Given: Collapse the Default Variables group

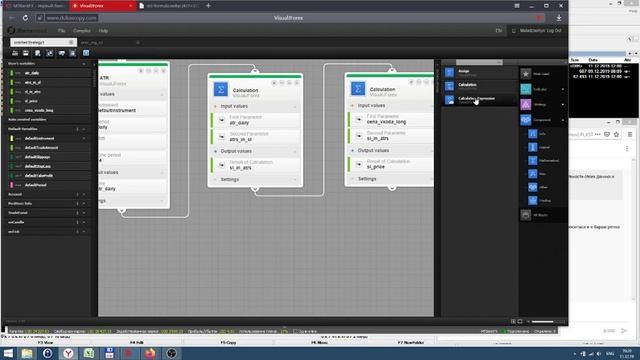Looking at the screenshot, I should (84, 129).
